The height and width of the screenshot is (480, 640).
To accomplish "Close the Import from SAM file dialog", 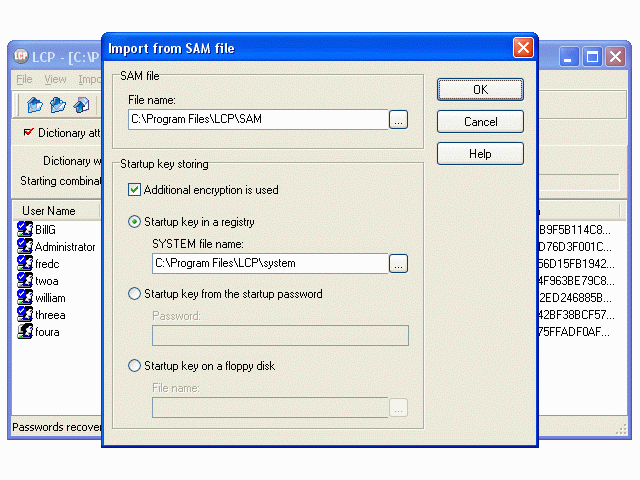I will [x=524, y=48].
